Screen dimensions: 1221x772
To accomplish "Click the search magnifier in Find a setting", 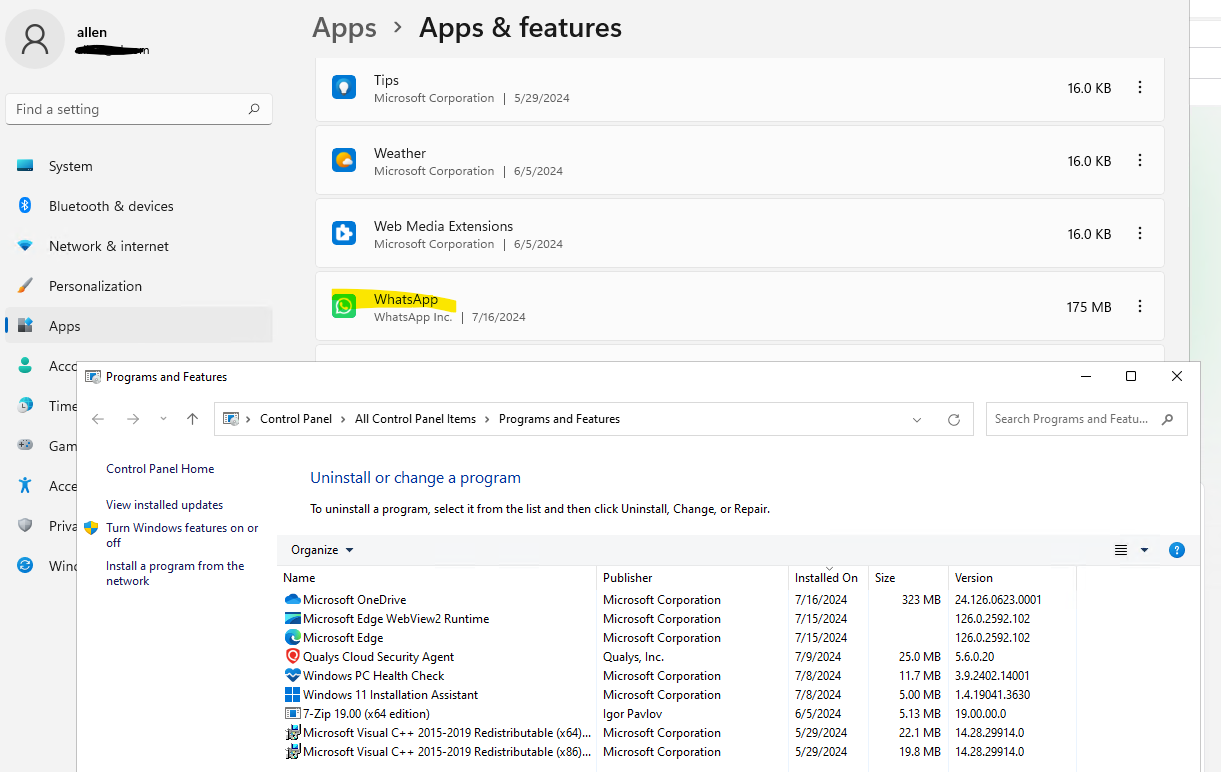I will [254, 109].
